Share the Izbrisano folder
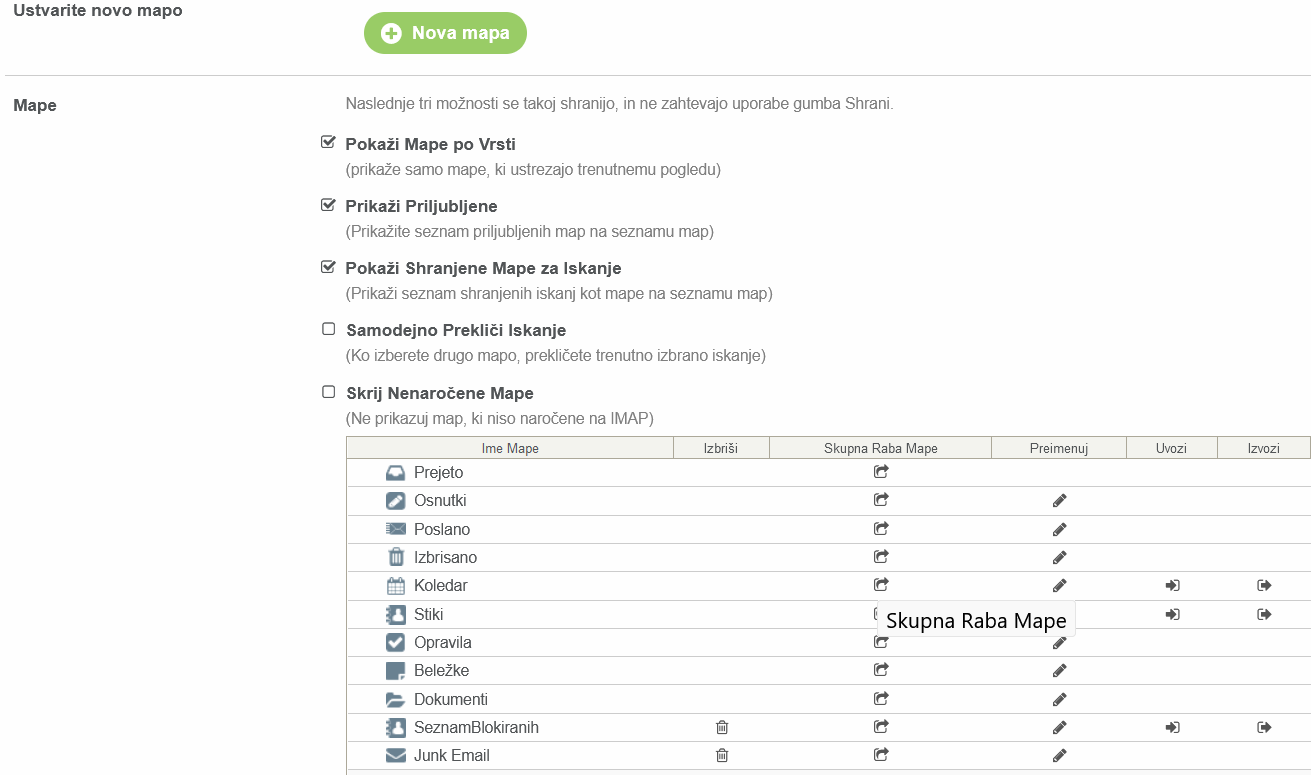 pos(881,556)
